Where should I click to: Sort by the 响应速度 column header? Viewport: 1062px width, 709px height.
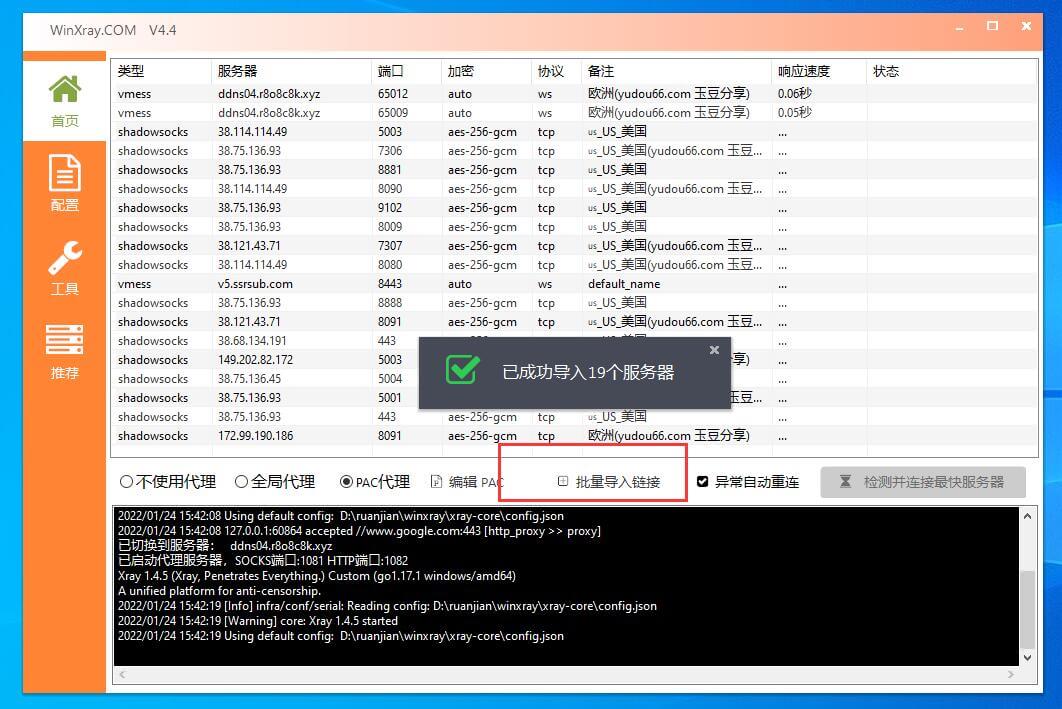click(x=818, y=71)
